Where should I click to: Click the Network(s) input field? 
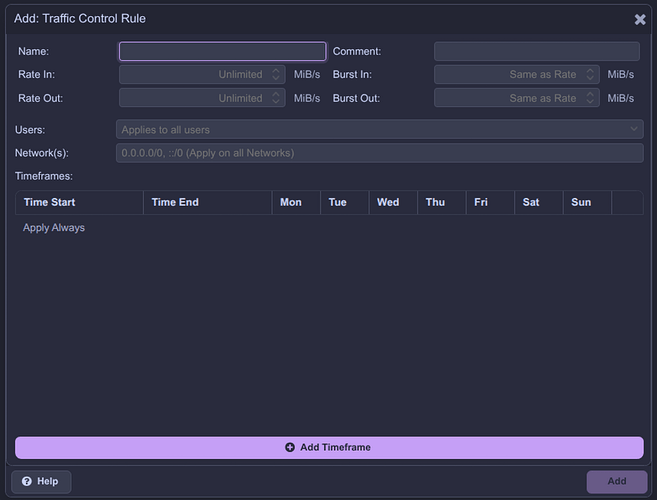[x=379, y=153]
